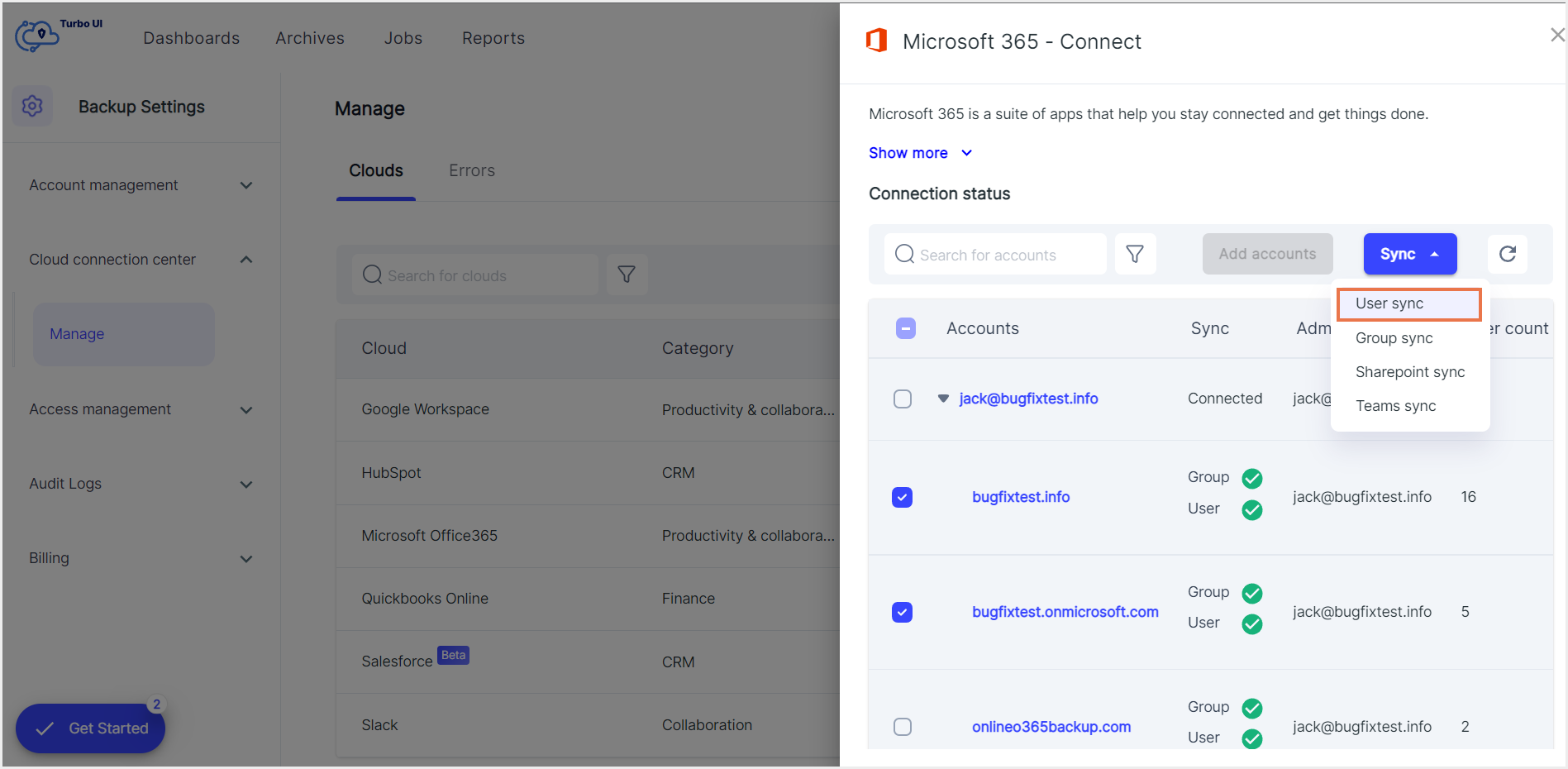The image size is (1568, 769).
Task: Uncheck the bugfixtest.onmicrosoft.com row checkbox
Action: click(x=902, y=612)
